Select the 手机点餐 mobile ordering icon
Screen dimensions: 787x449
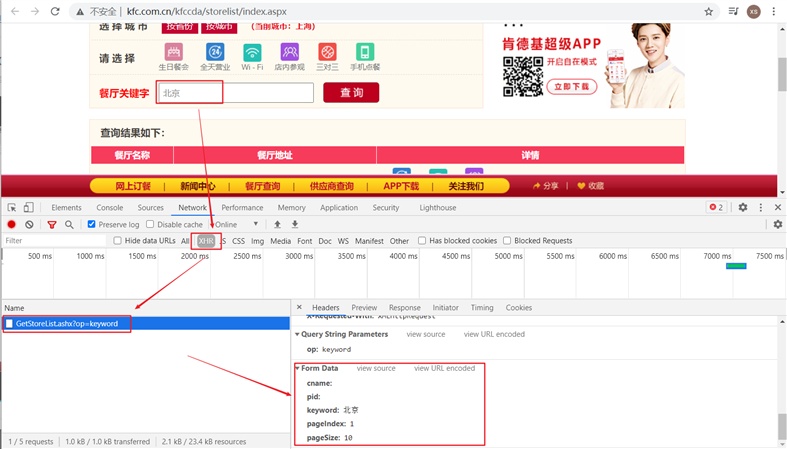(365, 52)
